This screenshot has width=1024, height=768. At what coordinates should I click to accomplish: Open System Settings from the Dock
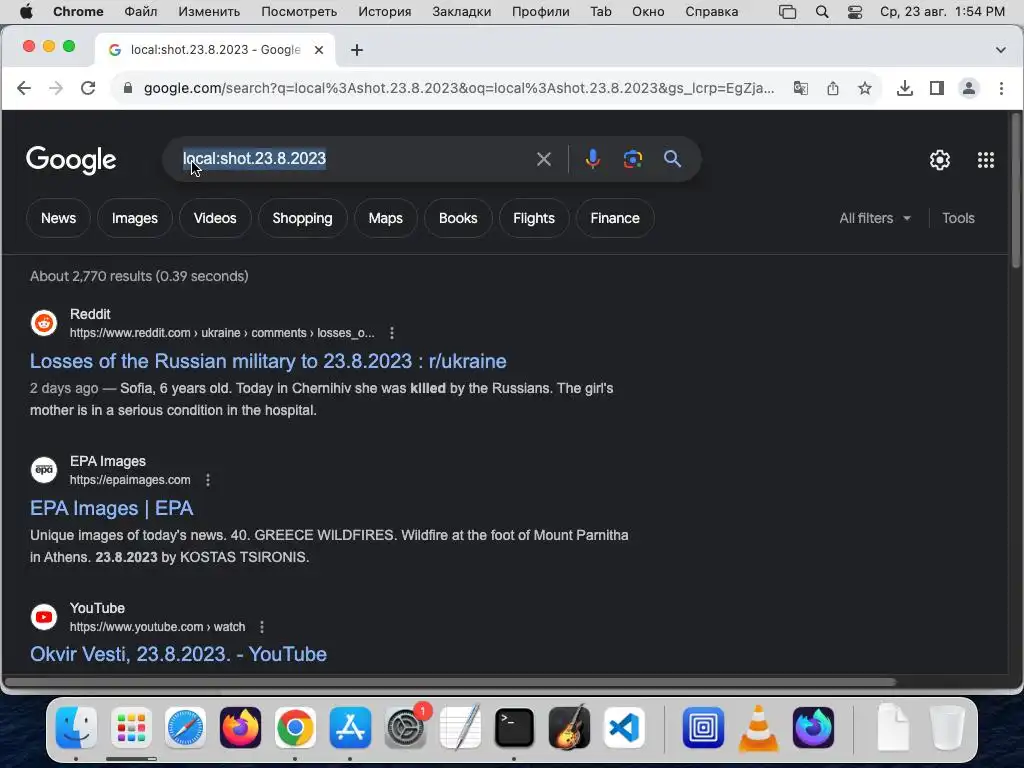pyautogui.click(x=405, y=727)
